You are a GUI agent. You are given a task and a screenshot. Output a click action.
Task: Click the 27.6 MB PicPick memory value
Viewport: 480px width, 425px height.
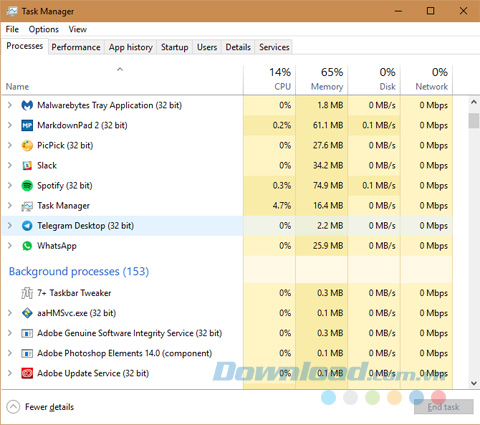coord(328,146)
